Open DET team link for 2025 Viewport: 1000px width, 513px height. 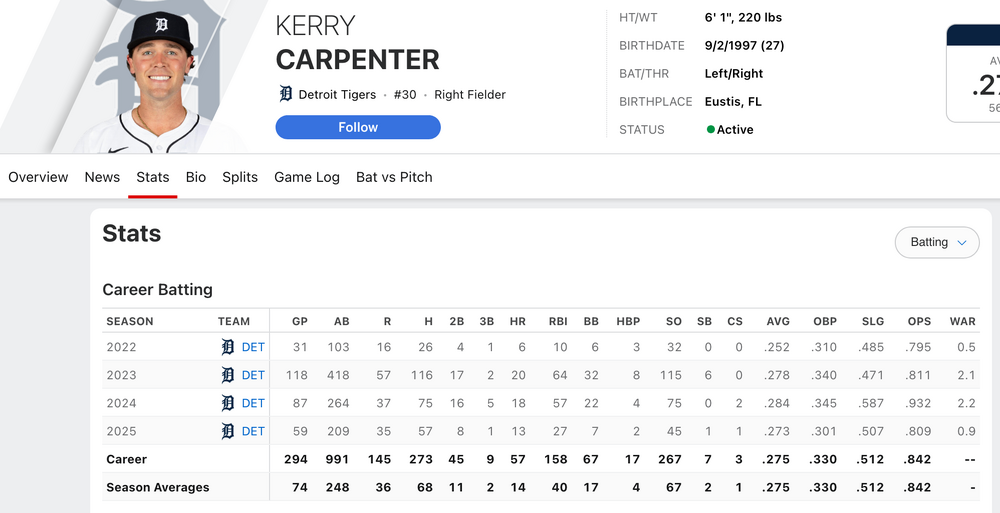click(x=253, y=431)
